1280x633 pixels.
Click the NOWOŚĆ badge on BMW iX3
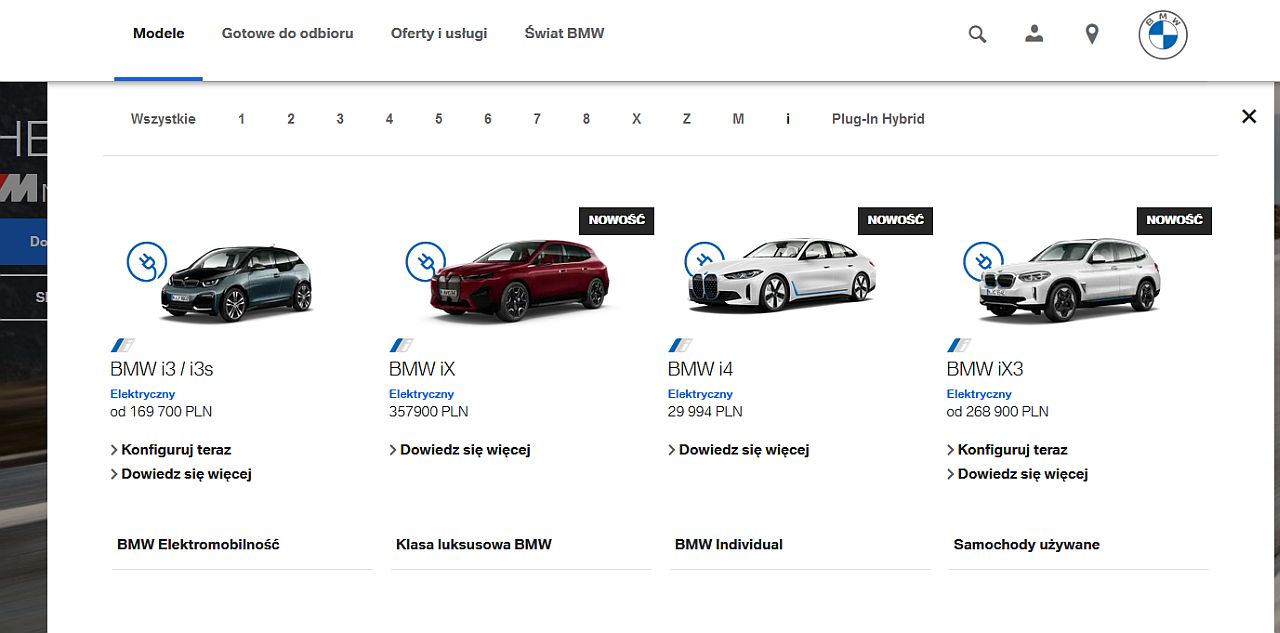[1175, 220]
